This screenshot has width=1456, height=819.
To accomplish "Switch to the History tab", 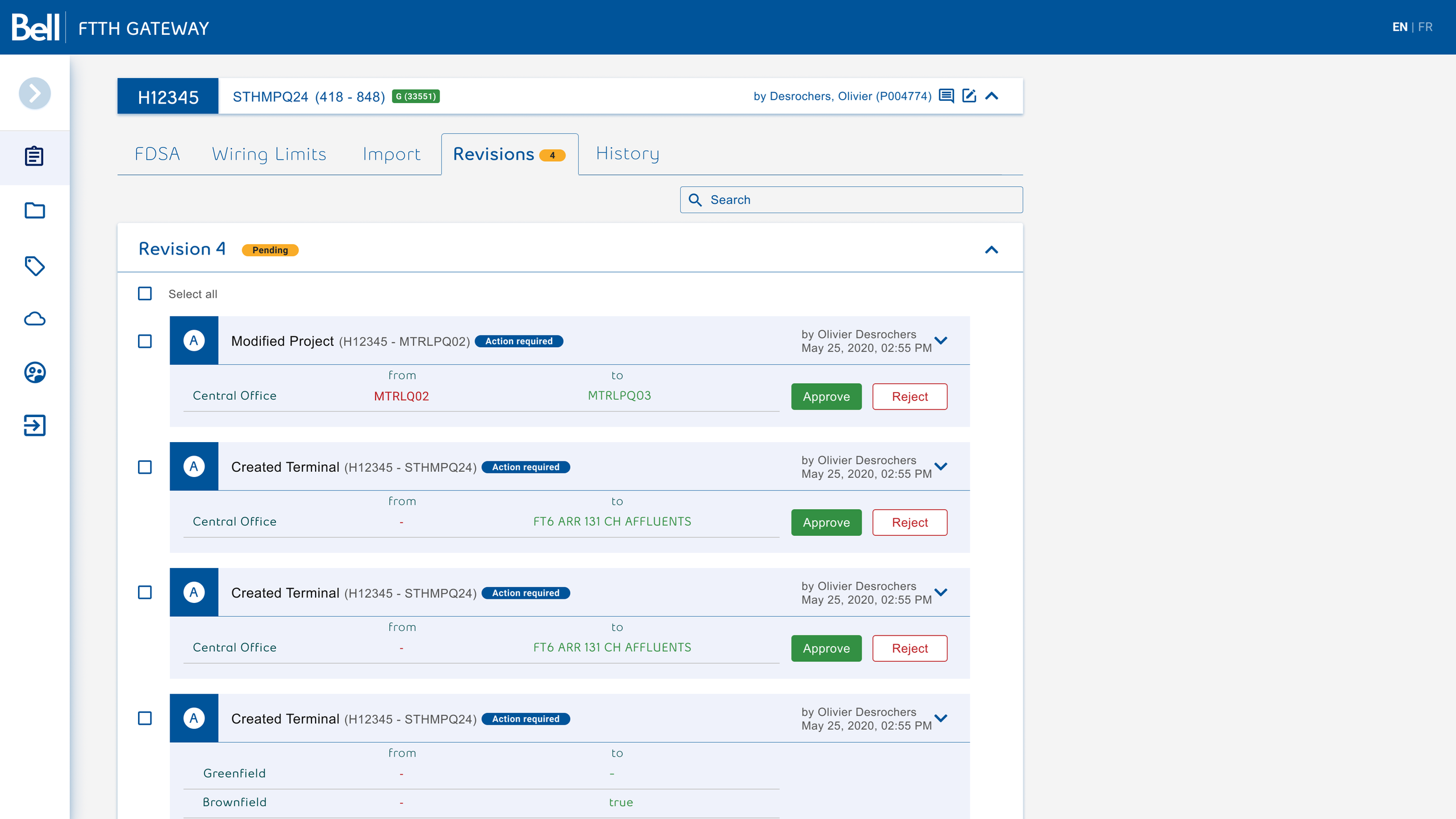I will (x=627, y=154).
